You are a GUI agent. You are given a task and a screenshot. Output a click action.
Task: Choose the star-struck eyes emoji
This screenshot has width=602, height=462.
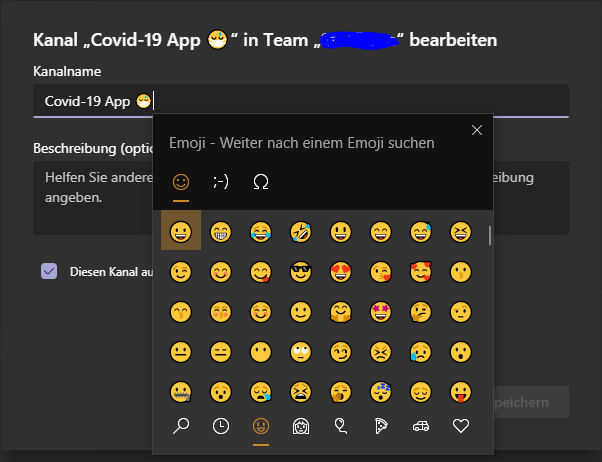tap(381, 312)
